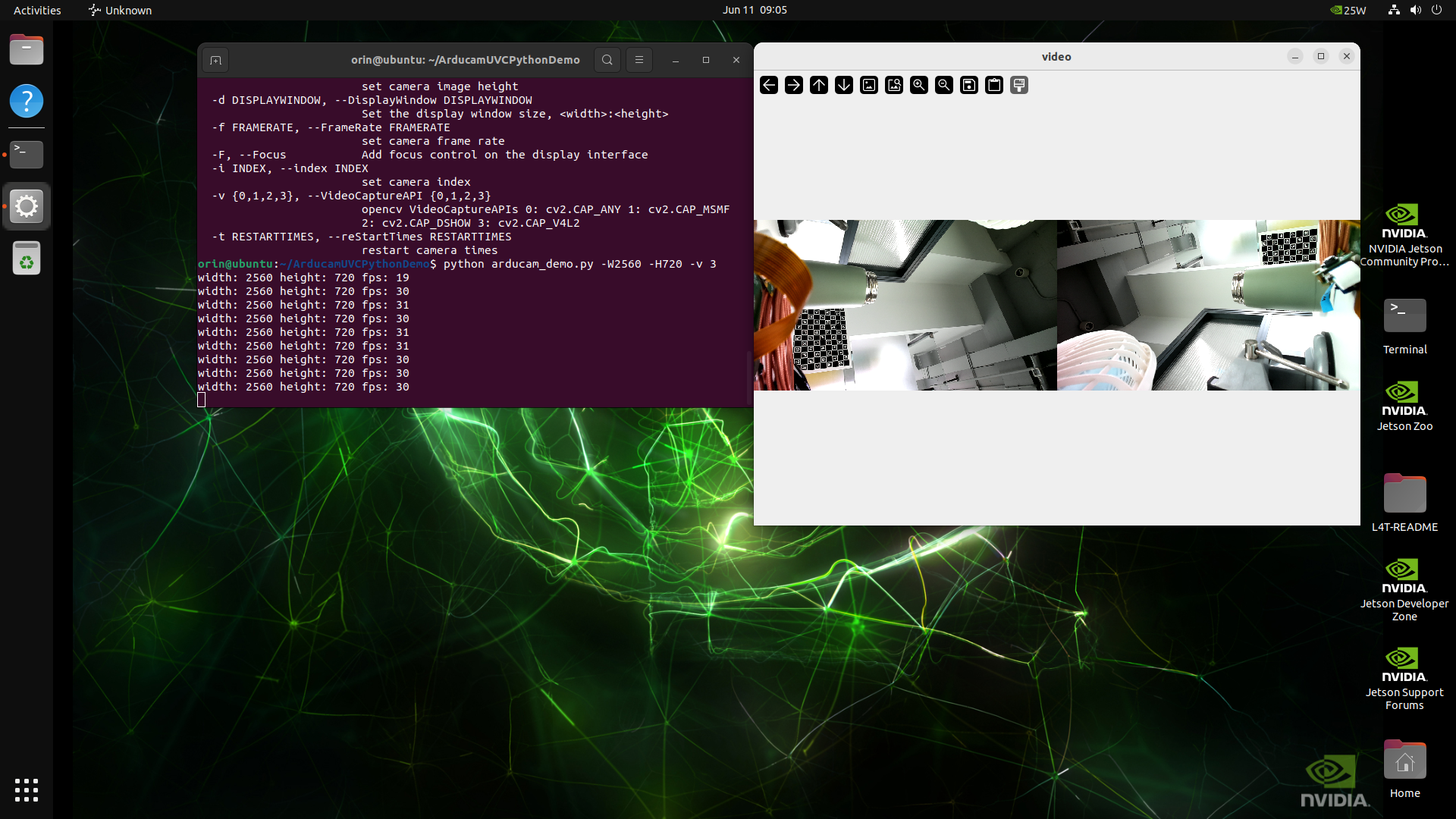Screen dimensions: 1456x819
Task: Minimize the terminal window
Action: click(675, 60)
